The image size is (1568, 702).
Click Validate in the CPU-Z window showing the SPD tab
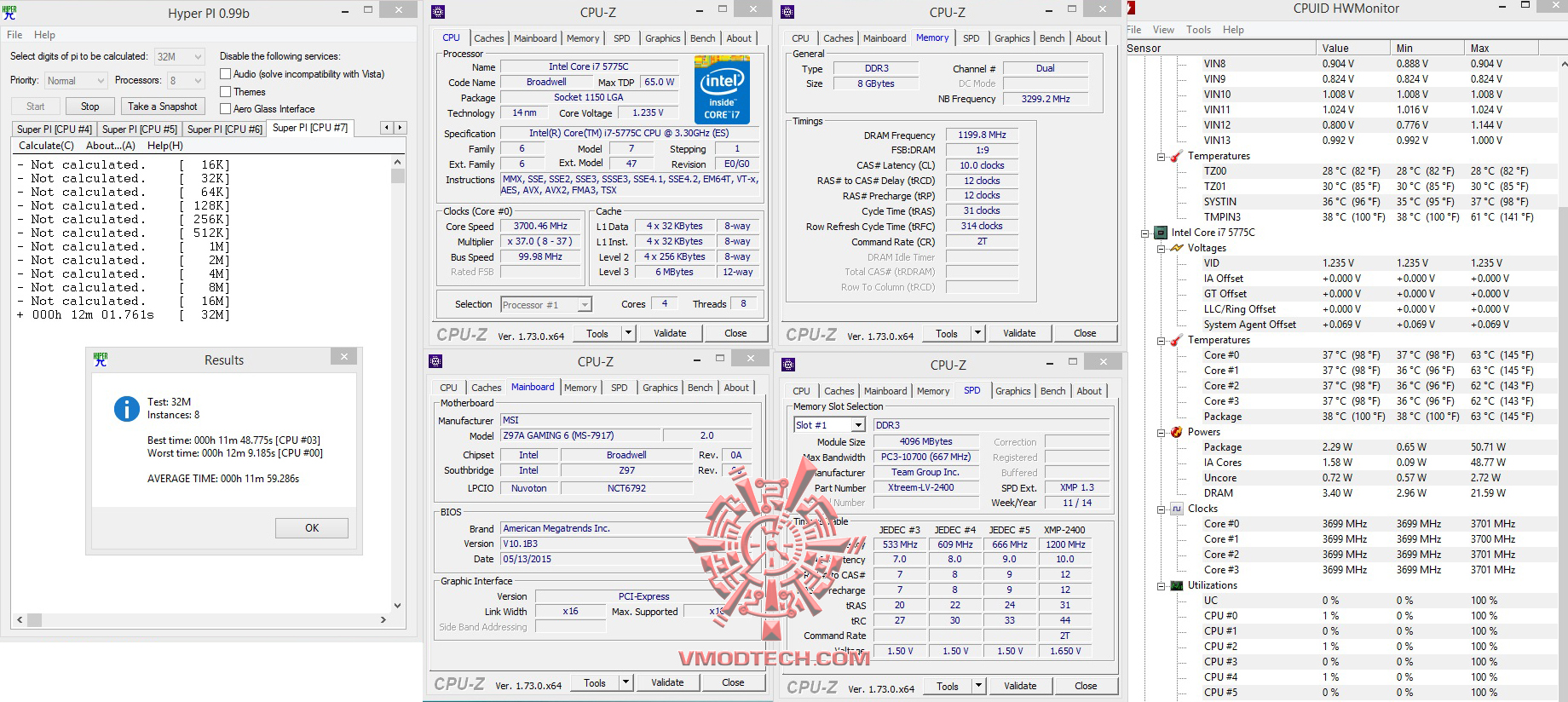pyautogui.click(x=1020, y=686)
